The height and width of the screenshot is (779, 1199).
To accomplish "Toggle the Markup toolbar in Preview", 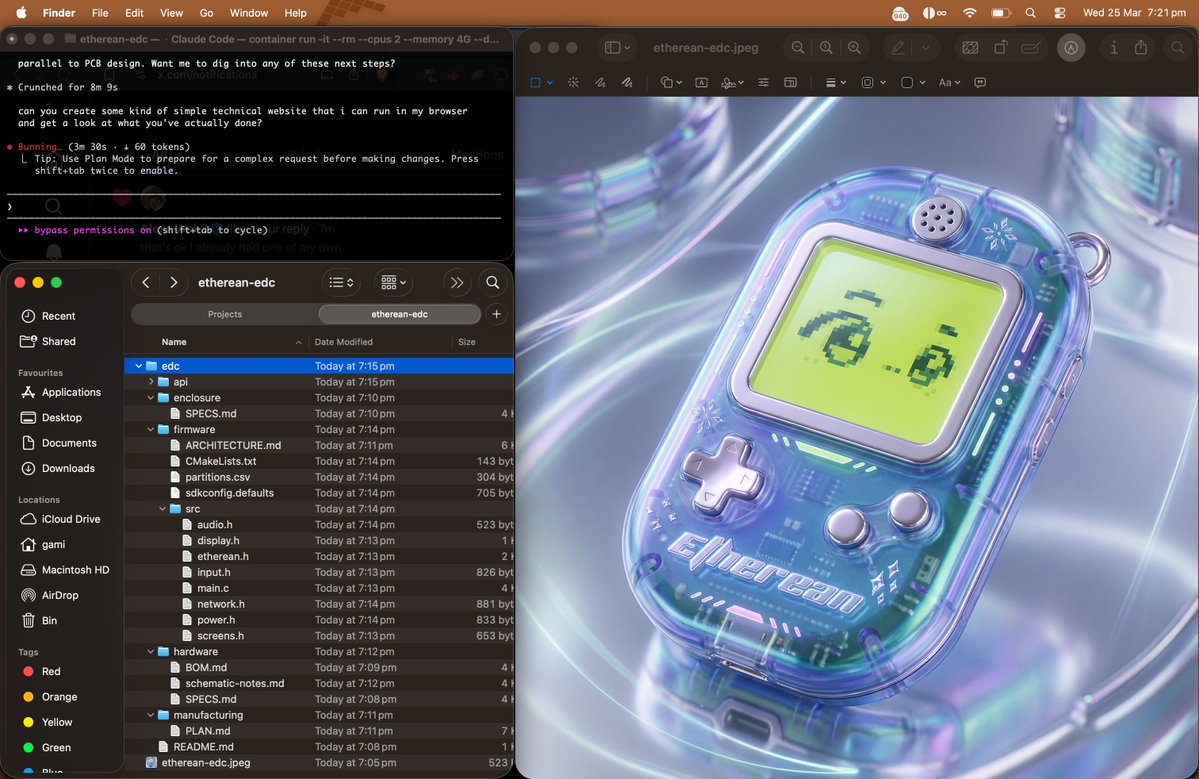I will tap(1071, 47).
